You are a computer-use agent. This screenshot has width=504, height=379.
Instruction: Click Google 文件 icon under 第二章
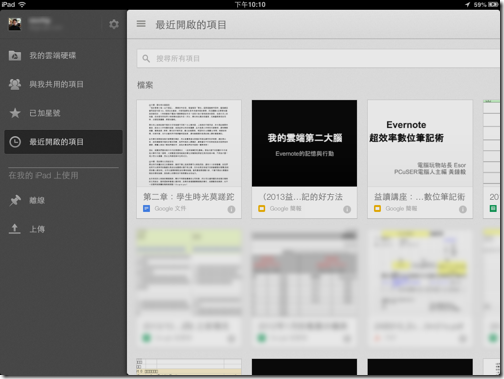coord(146,209)
